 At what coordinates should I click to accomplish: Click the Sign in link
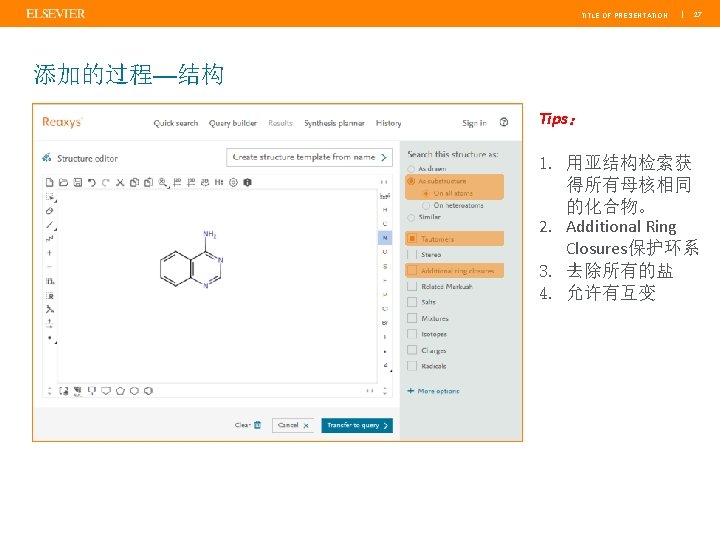click(474, 123)
